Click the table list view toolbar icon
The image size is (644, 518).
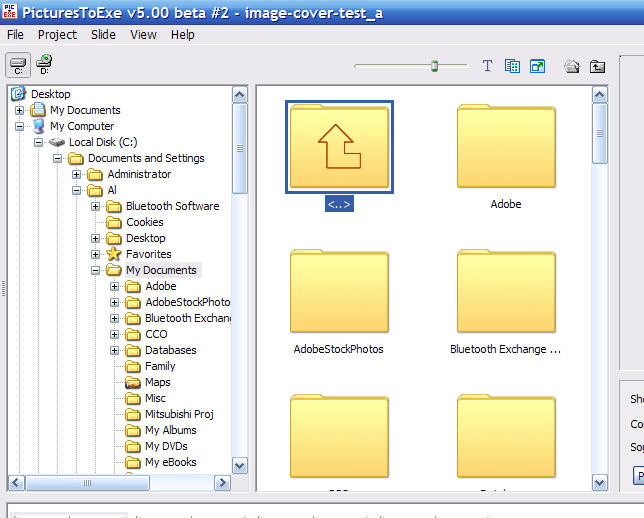(x=512, y=66)
